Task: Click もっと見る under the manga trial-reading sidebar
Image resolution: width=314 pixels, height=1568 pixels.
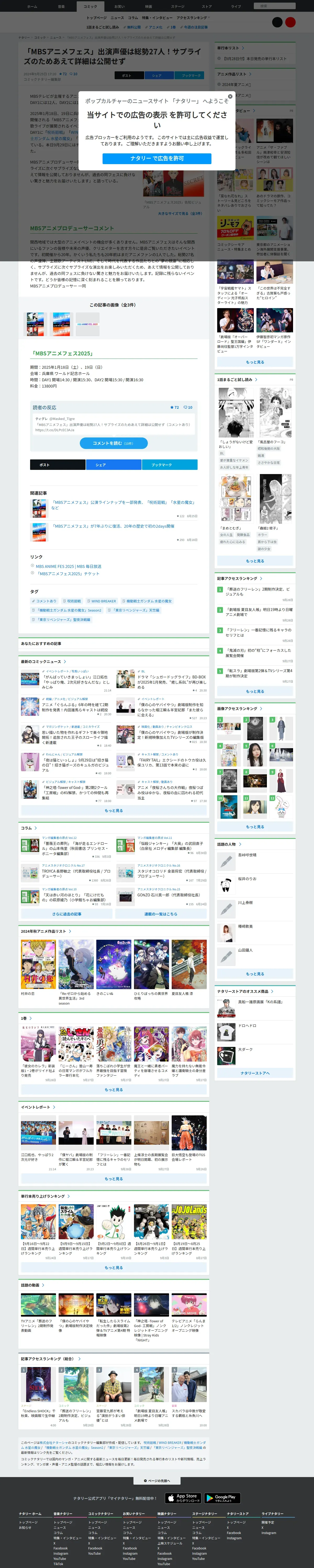Action: [255, 561]
